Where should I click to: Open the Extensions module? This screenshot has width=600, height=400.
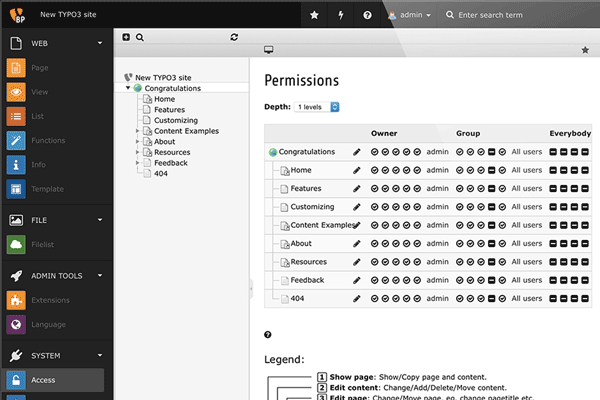click(x=49, y=300)
